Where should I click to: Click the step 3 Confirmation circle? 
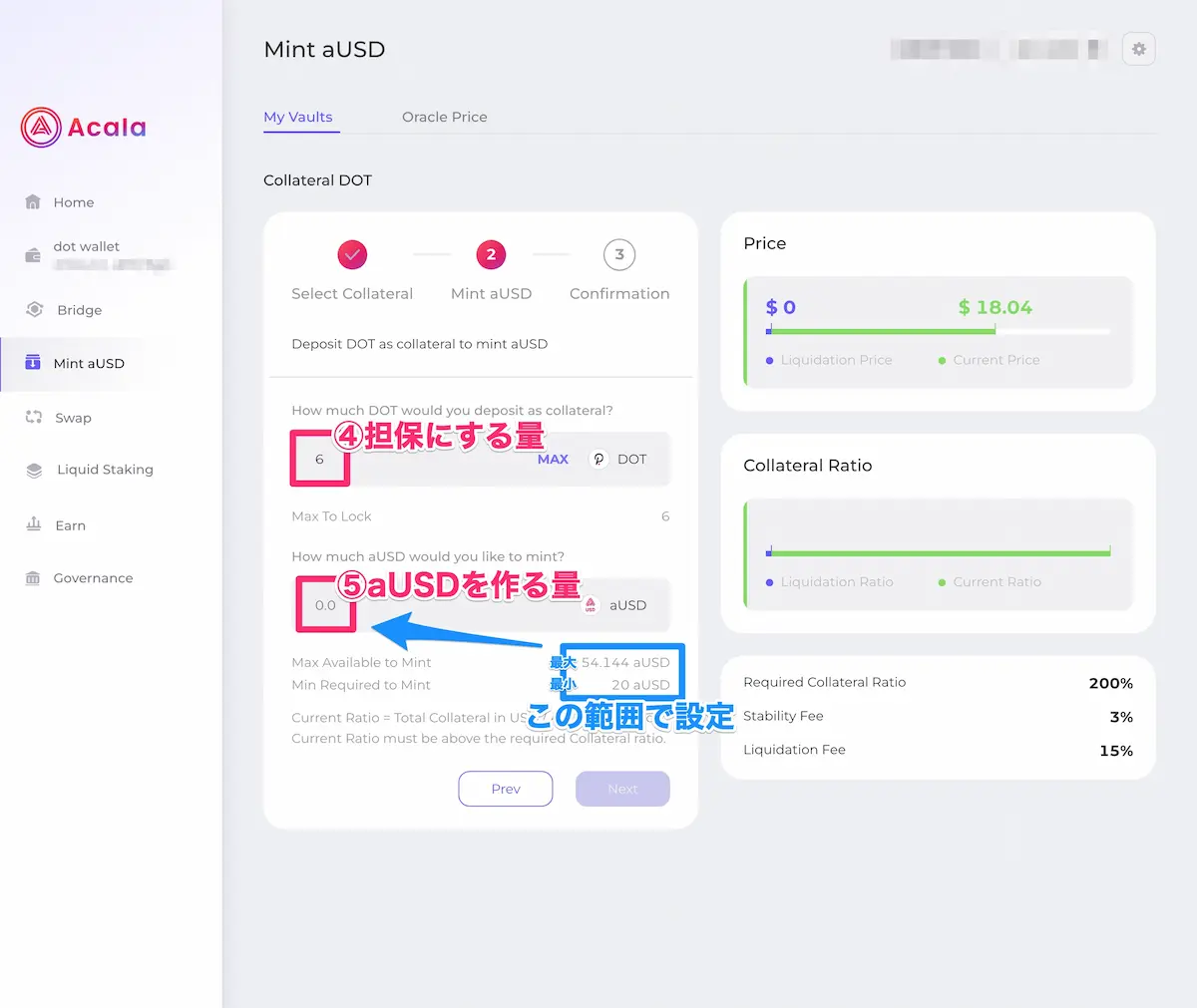(x=619, y=255)
